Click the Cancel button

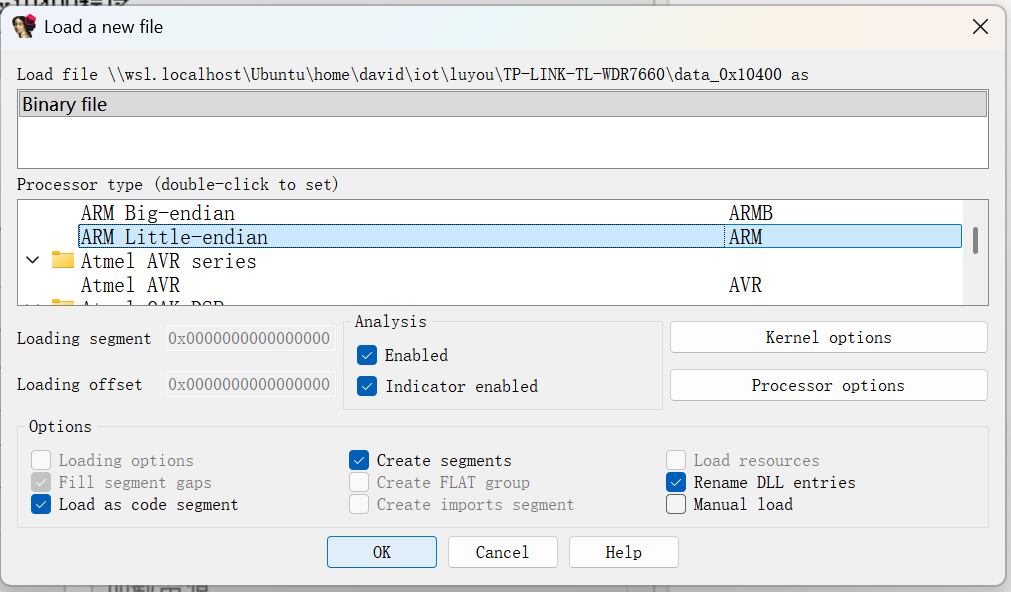click(502, 552)
